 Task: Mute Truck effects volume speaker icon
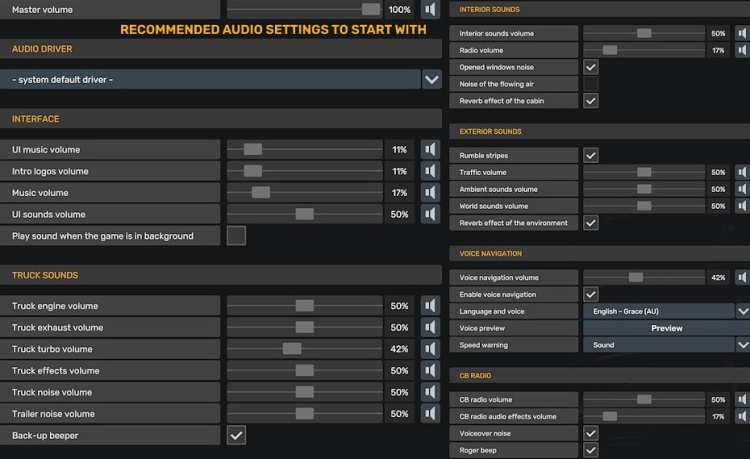[430, 370]
